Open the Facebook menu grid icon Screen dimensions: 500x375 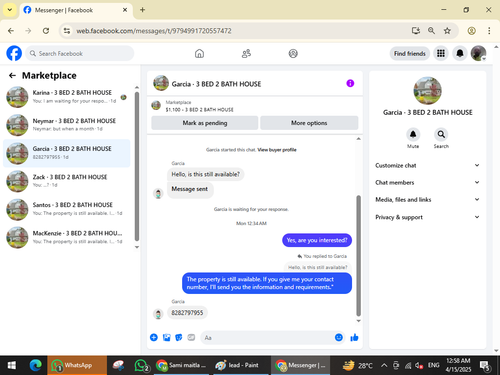[x=441, y=53]
